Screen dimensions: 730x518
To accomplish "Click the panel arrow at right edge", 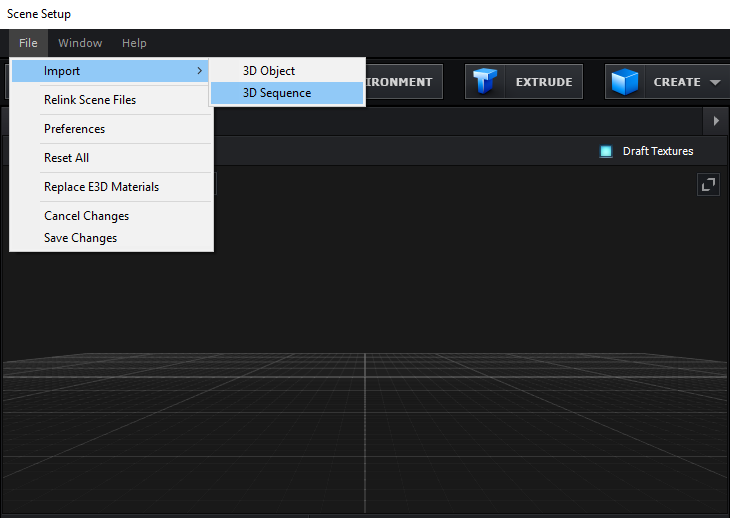I will pyautogui.click(x=716, y=121).
